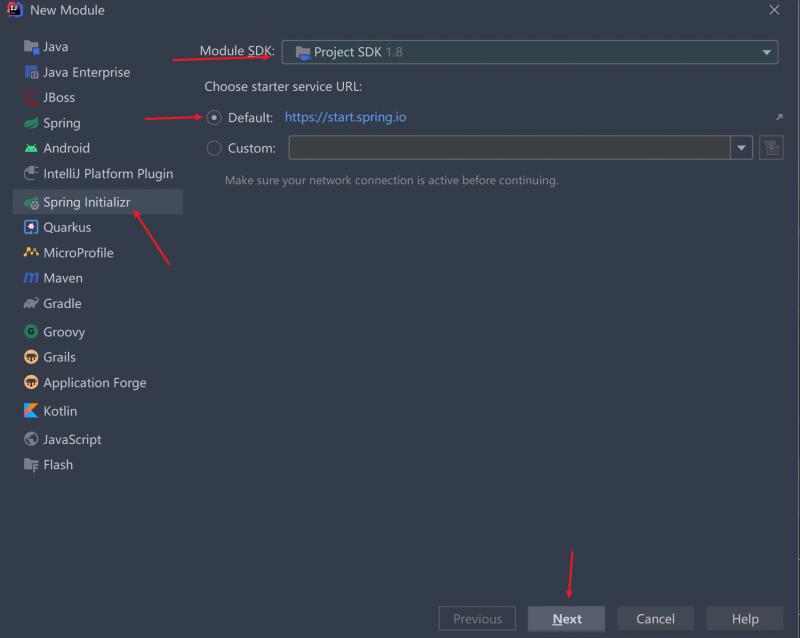Click the JBoss red icon

coord(31,98)
